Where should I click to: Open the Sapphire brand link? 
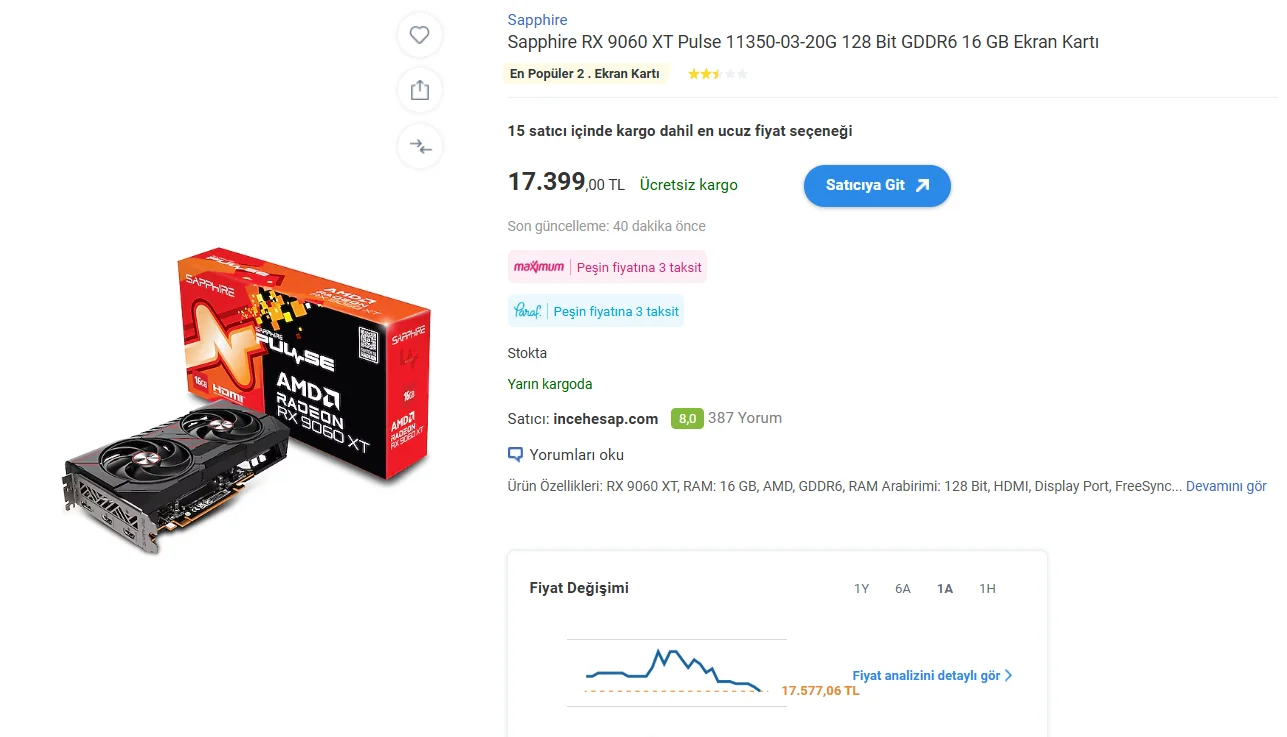coord(537,20)
